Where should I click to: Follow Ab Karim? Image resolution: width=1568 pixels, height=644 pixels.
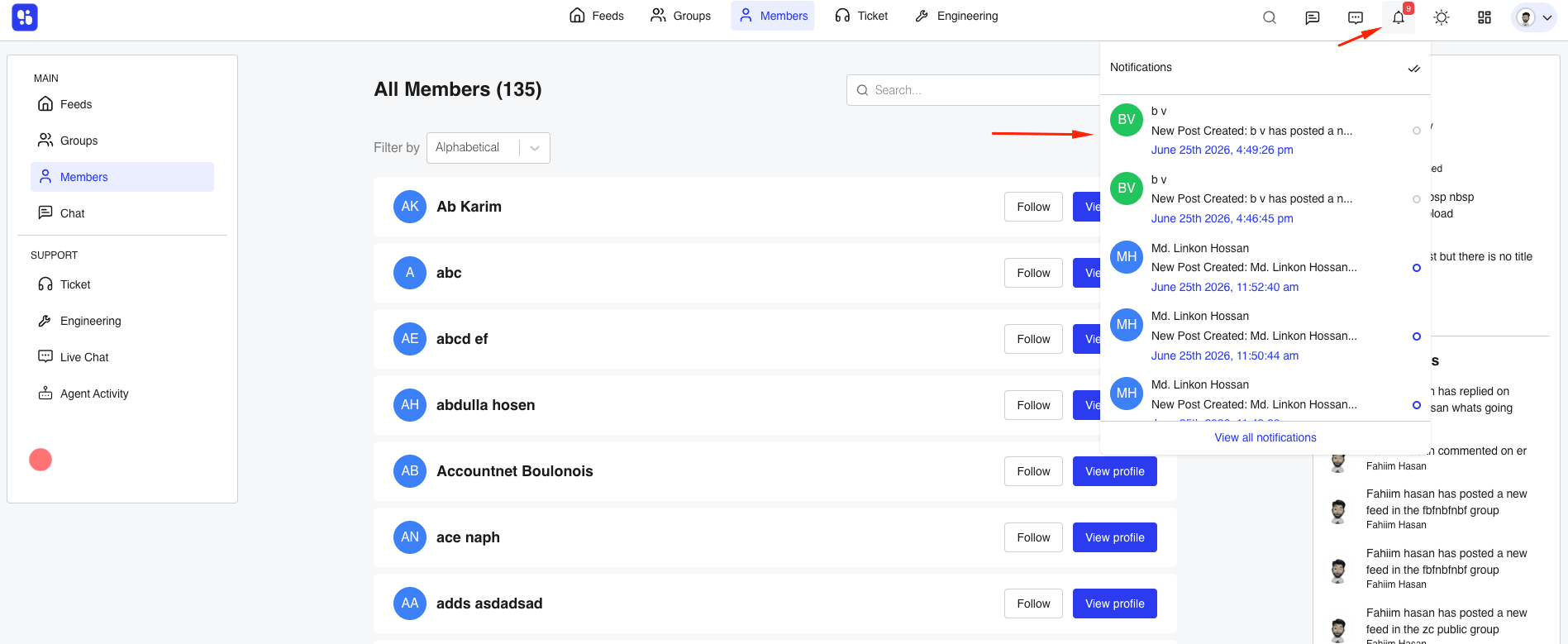pyautogui.click(x=1033, y=207)
